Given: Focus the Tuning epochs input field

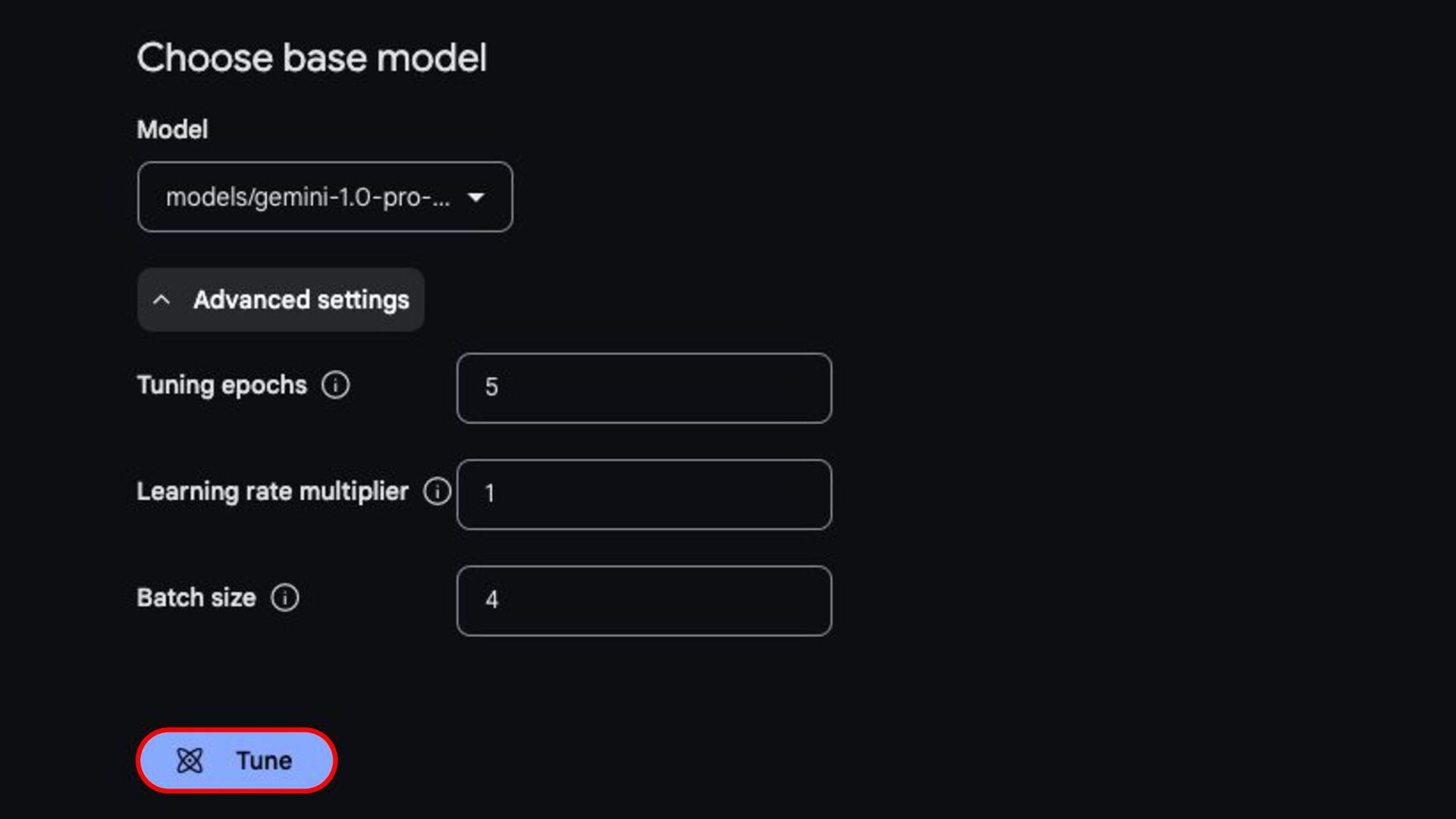Looking at the screenshot, I should (645, 388).
